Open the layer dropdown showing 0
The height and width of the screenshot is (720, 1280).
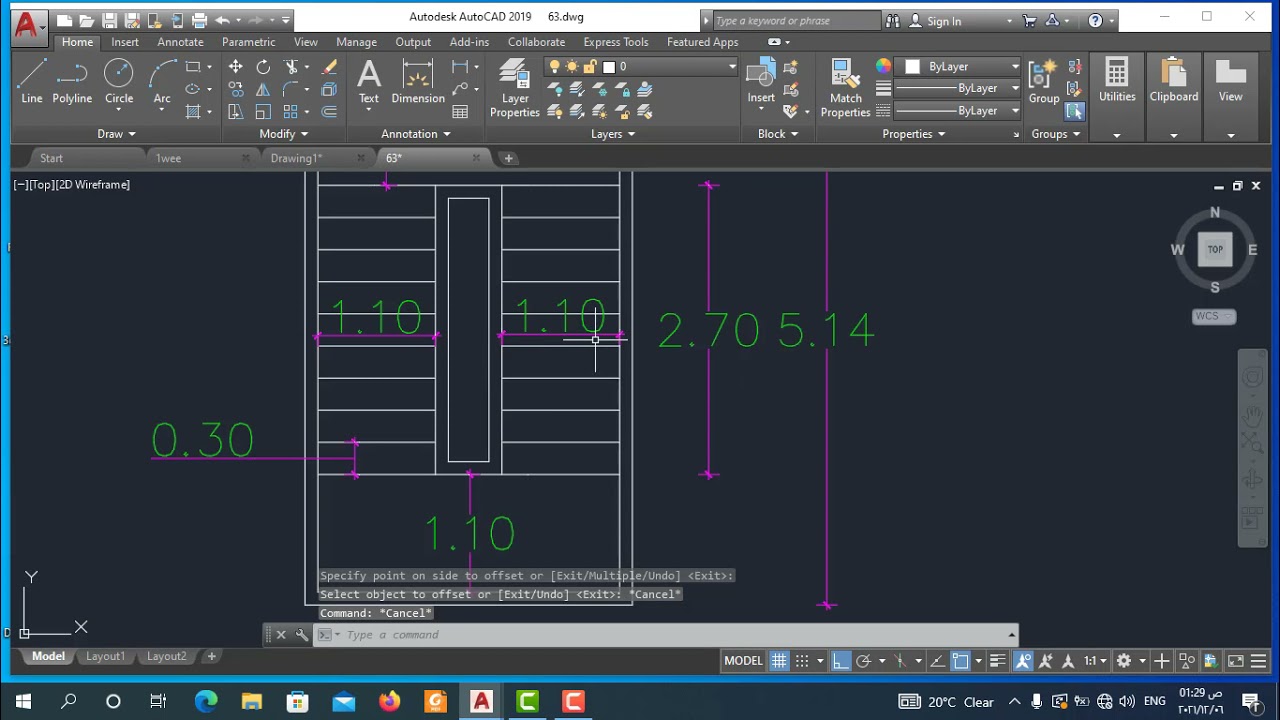pyautogui.click(x=642, y=67)
